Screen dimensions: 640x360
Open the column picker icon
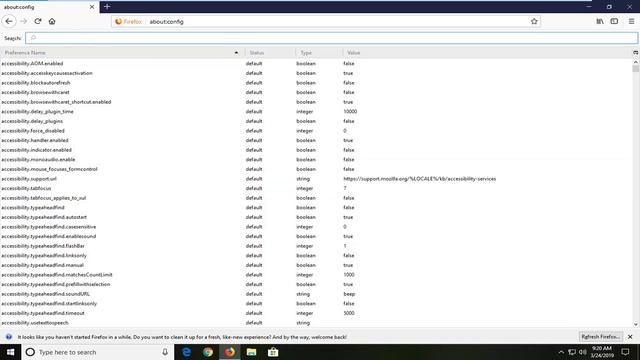636,53
